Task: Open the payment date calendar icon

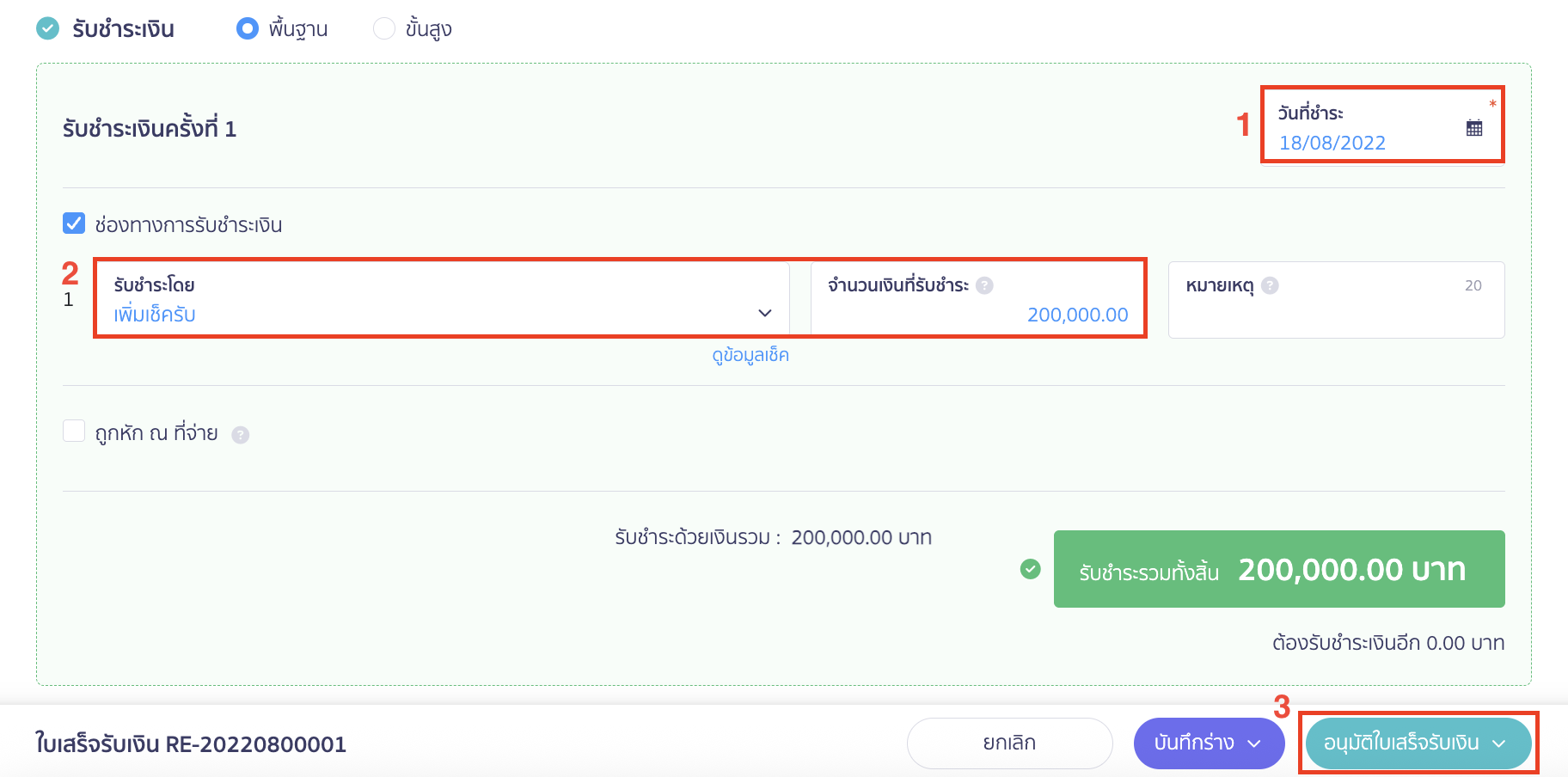Action: [1473, 128]
